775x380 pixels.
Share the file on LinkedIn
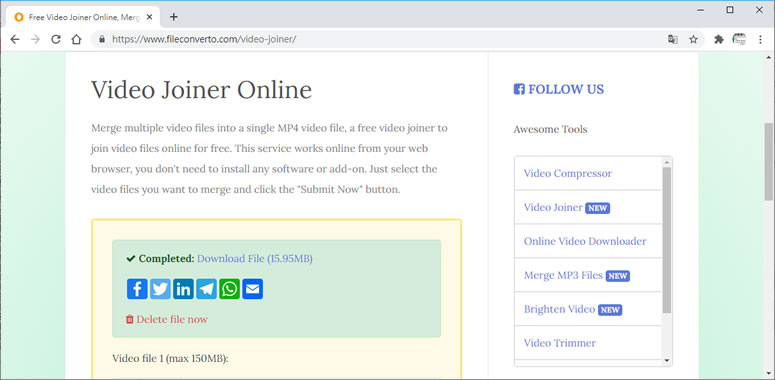tap(183, 289)
